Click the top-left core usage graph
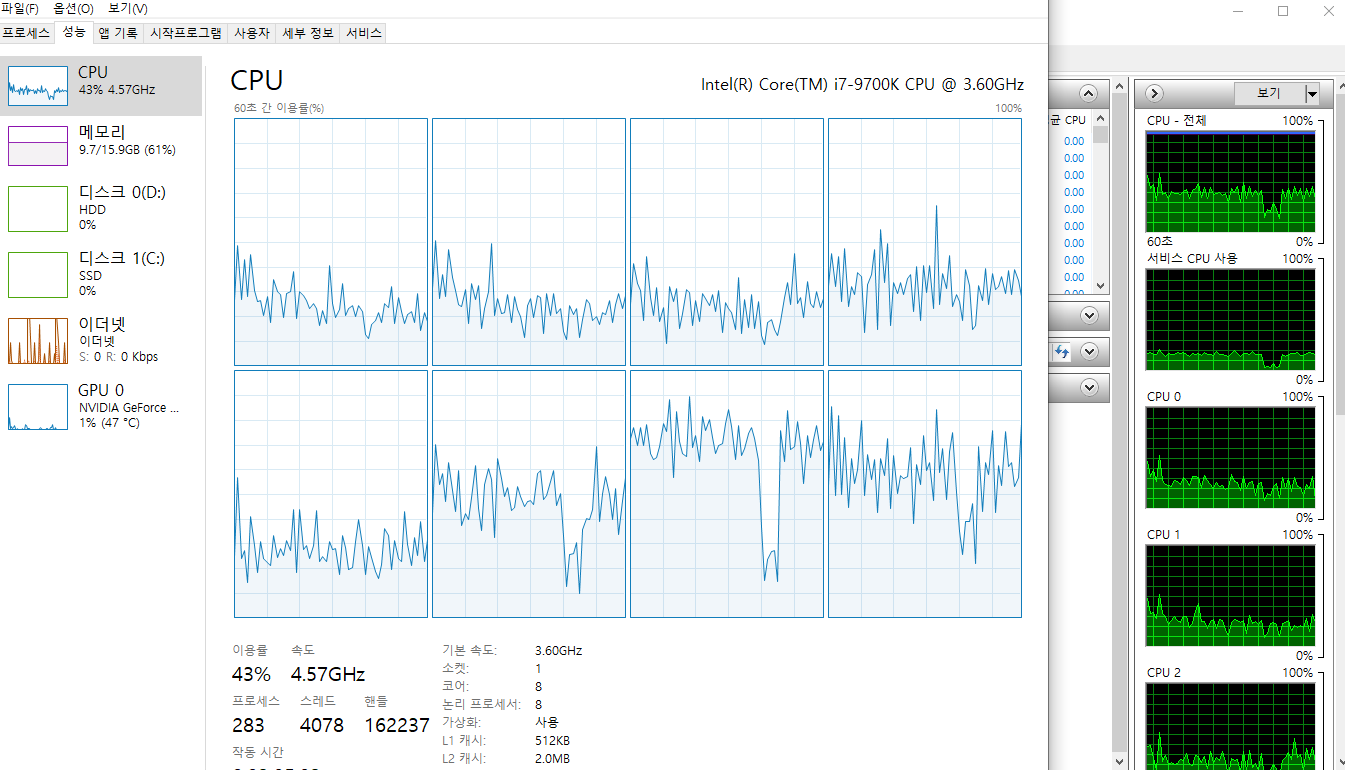The width and height of the screenshot is (1345, 770). 331,242
